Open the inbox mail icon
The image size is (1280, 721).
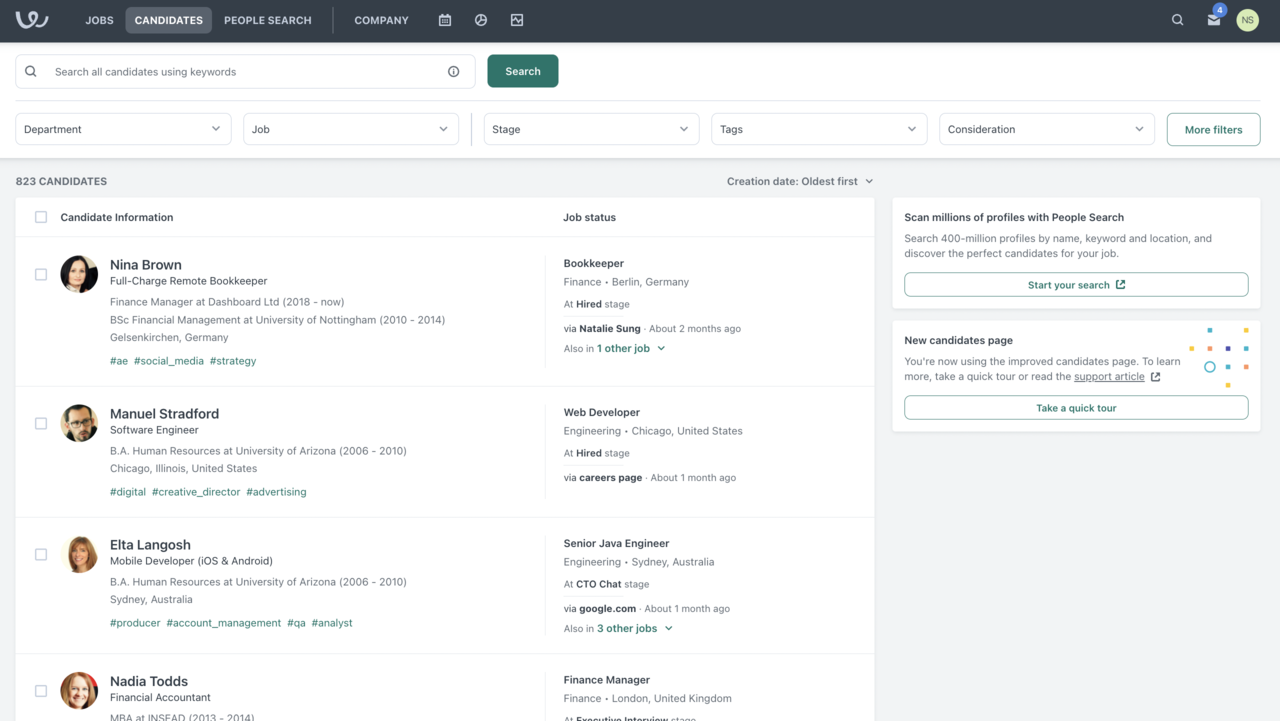click(1214, 20)
